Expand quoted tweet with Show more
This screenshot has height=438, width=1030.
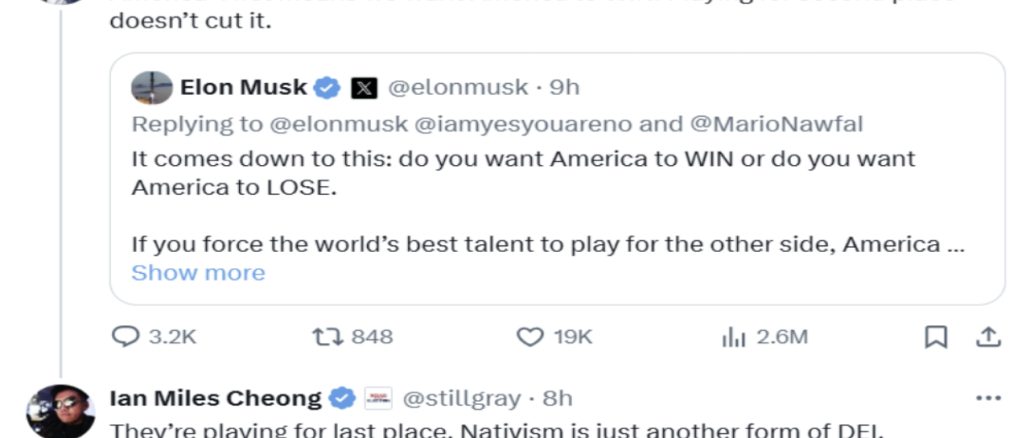tap(198, 272)
